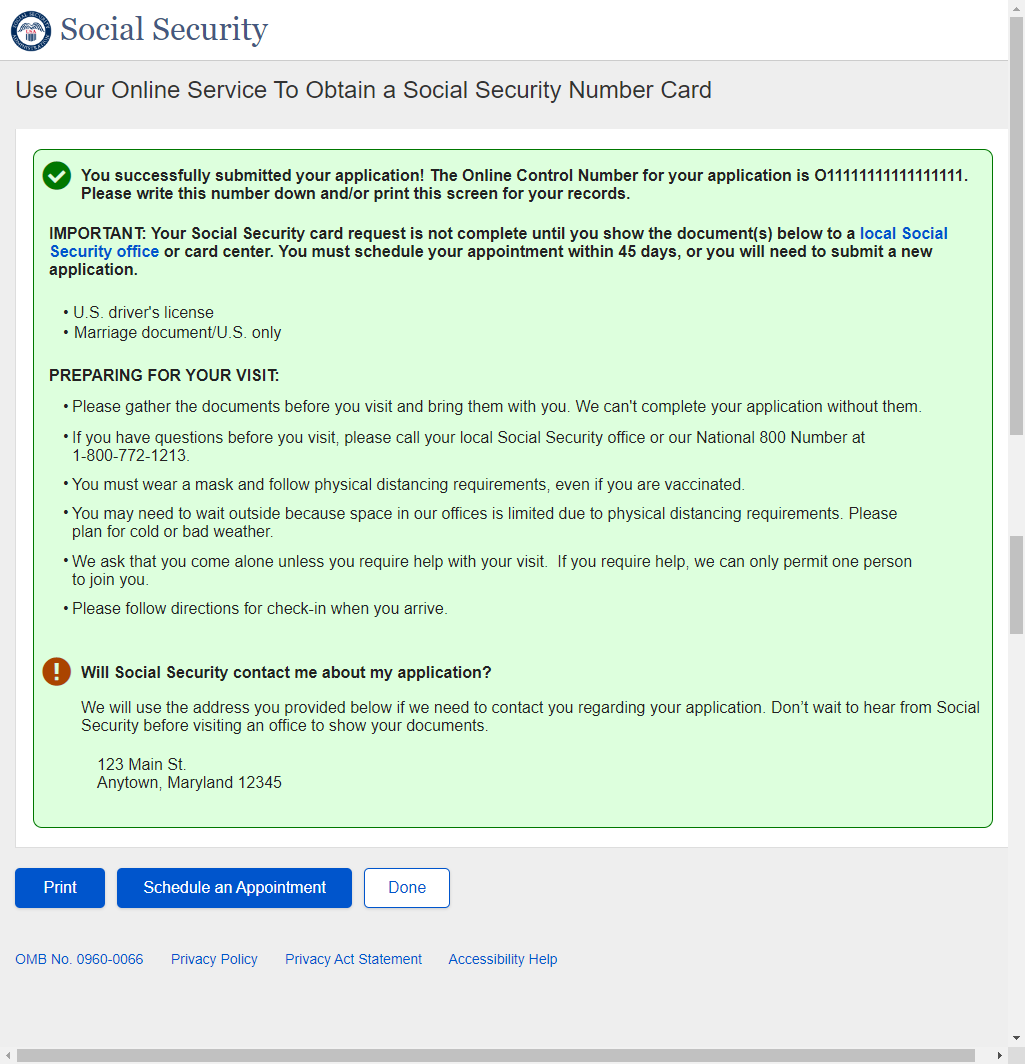1025x1064 pixels.
Task: Click the Social Security seal logo
Action: pyautogui.click(x=30, y=30)
